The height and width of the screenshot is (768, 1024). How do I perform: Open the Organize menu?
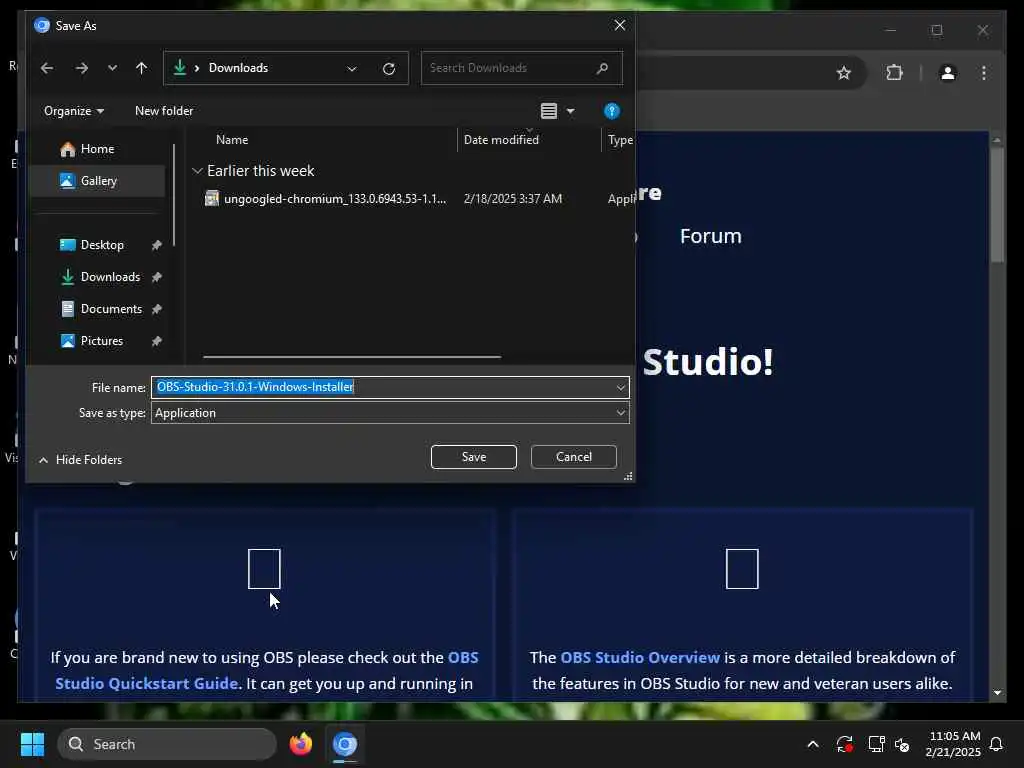[x=74, y=111]
